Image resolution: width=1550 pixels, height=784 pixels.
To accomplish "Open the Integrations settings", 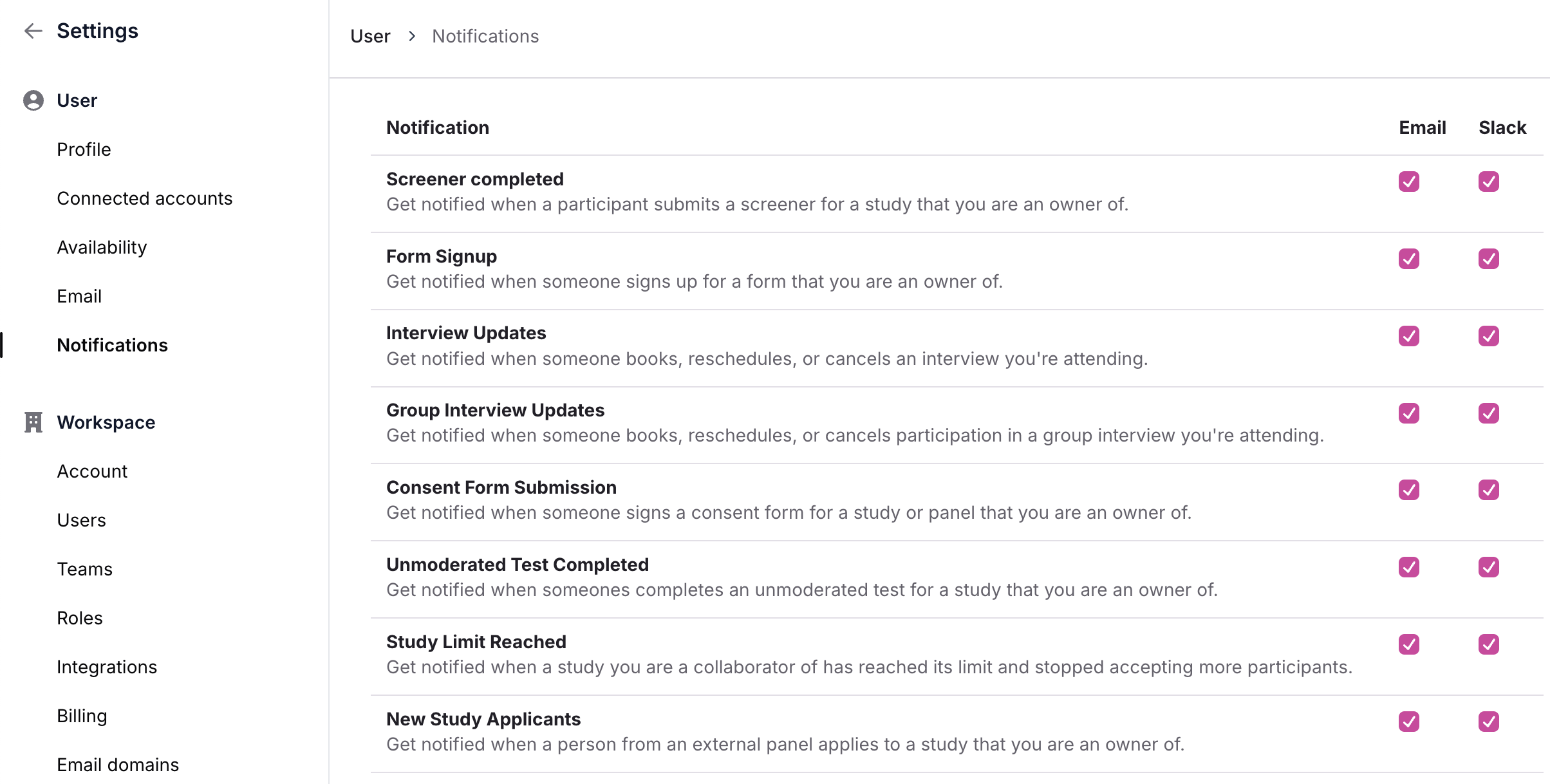I will 107,667.
